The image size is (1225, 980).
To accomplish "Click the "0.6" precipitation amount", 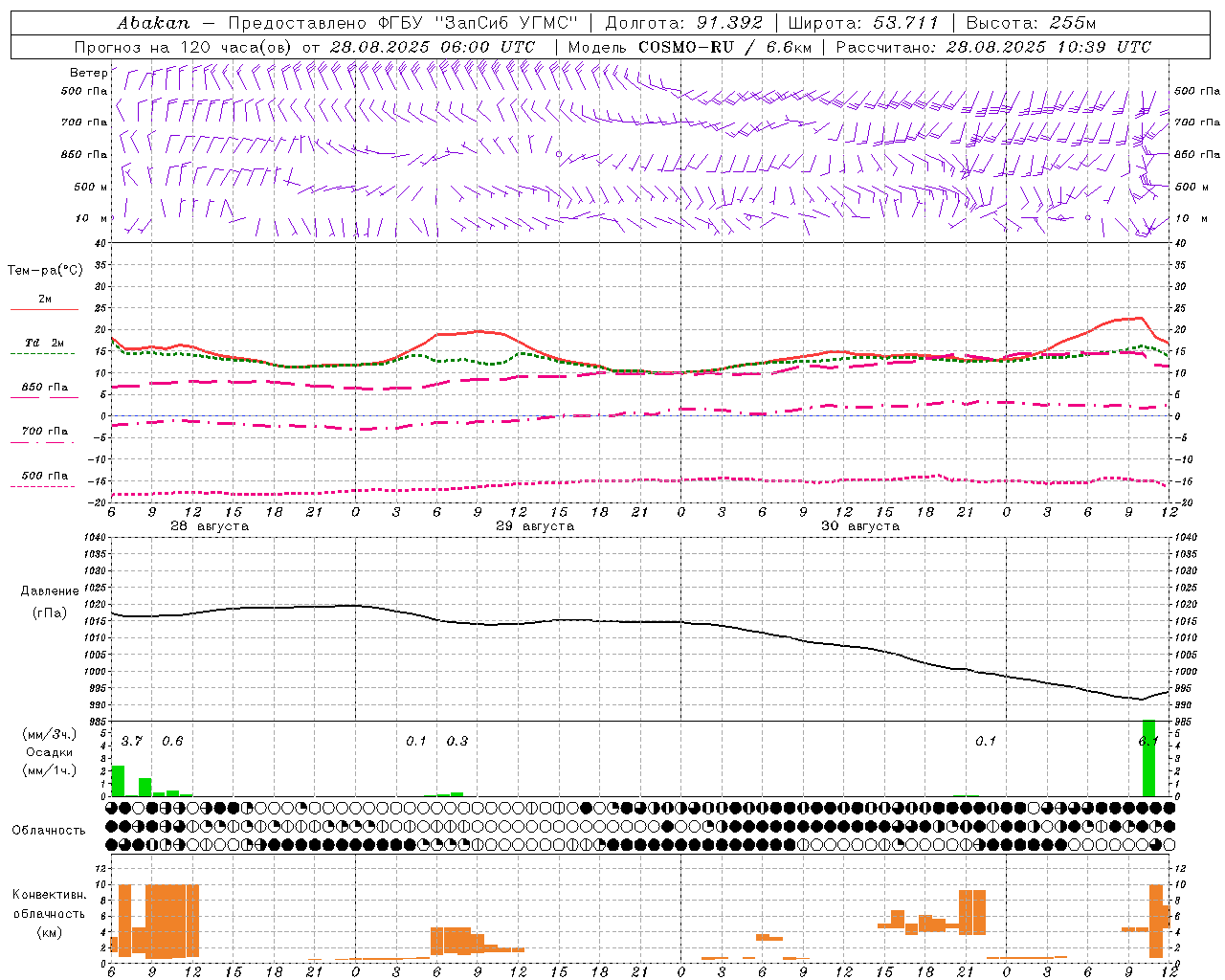I will point(172,742).
